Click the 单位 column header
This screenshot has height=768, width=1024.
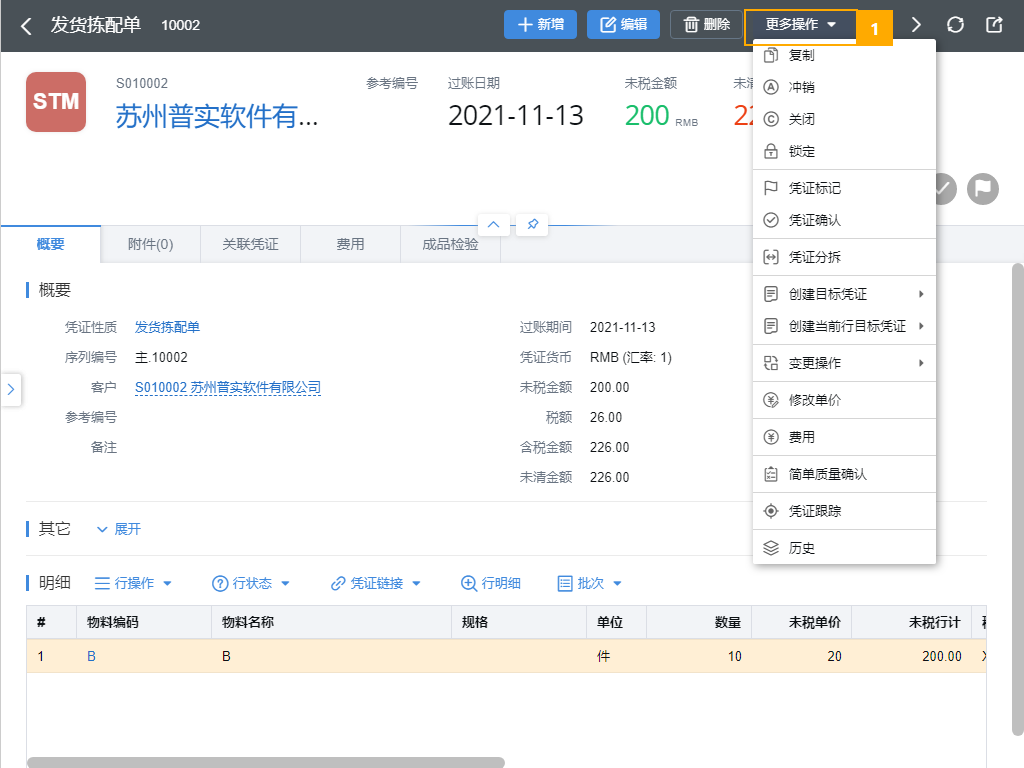(616, 622)
